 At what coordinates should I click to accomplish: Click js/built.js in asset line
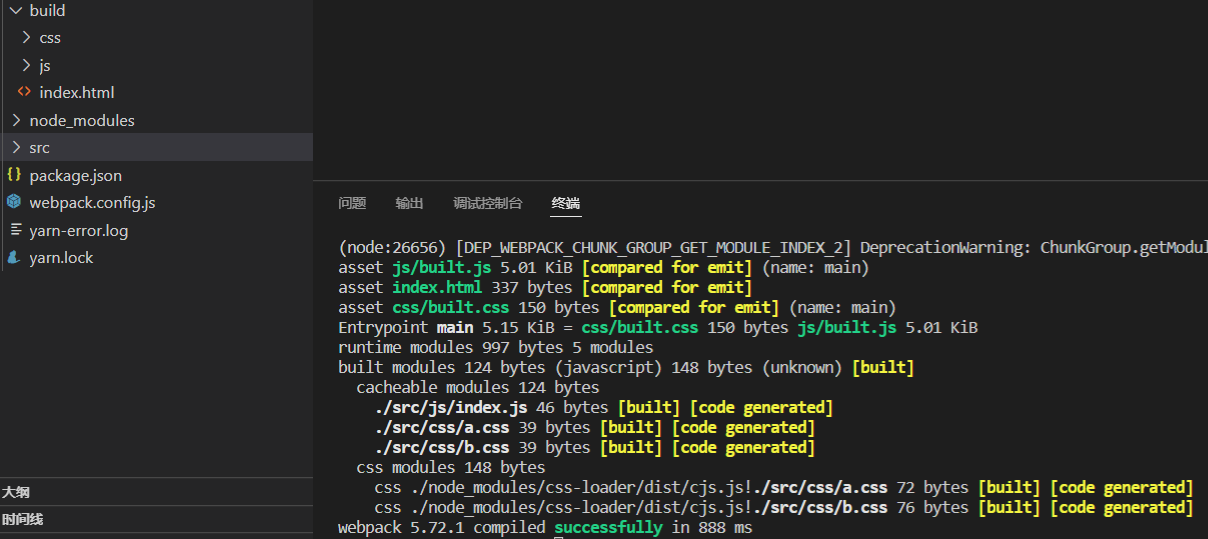click(x=442, y=267)
